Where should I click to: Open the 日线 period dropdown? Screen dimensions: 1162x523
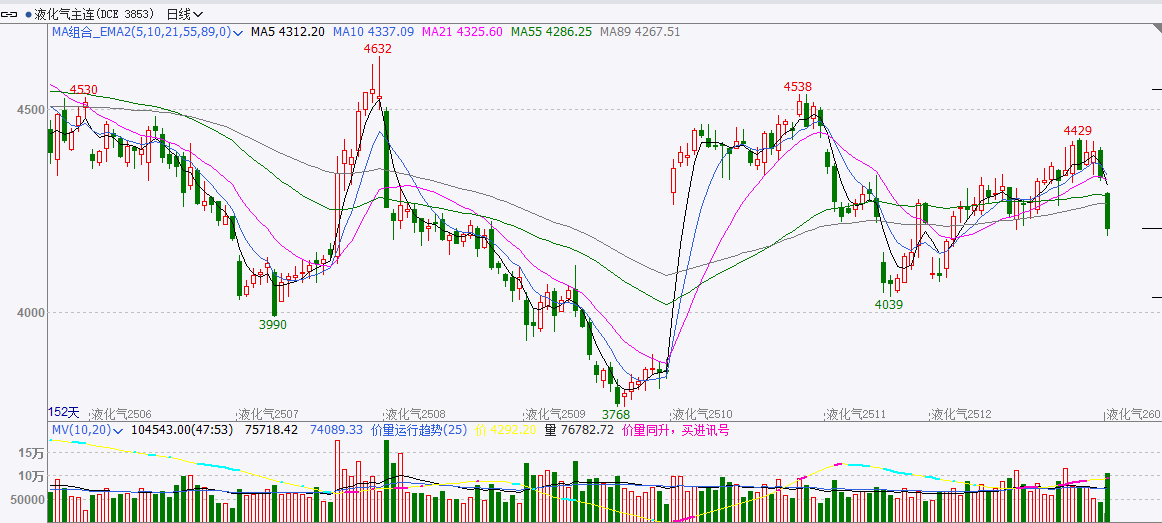pyautogui.click(x=184, y=15)
